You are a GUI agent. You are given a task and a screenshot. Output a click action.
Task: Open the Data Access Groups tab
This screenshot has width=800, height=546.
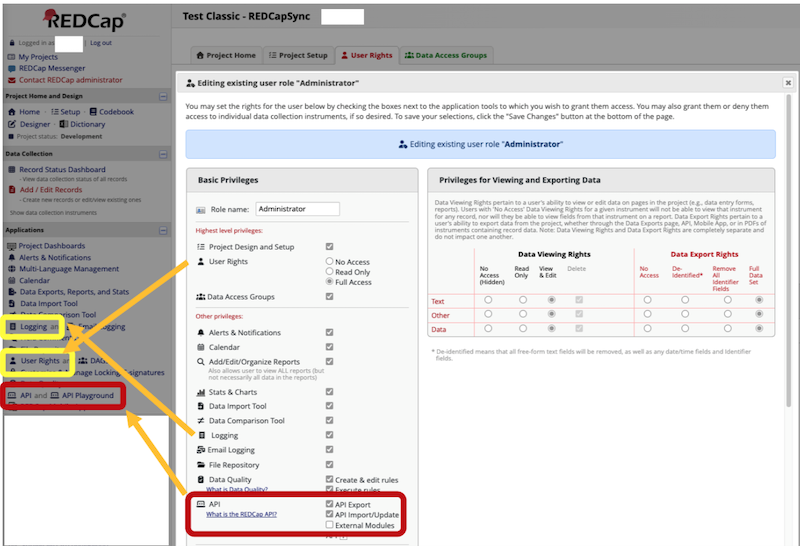(446, 55)
